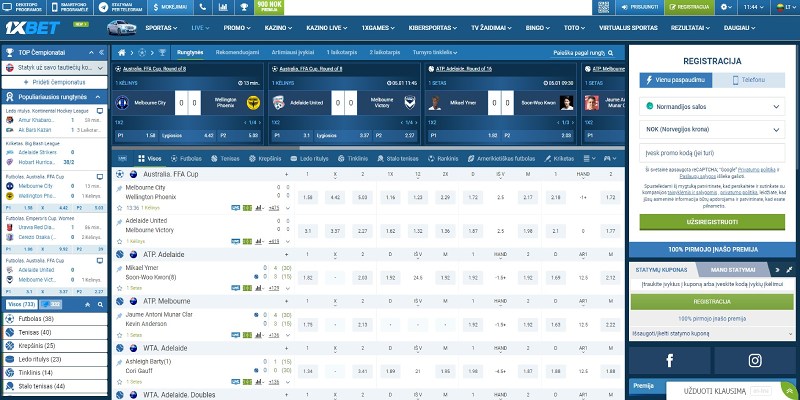Open the KIBERSPORTAS menu
The height and width of the screenshot is (400, 800).
click(433, 28)
